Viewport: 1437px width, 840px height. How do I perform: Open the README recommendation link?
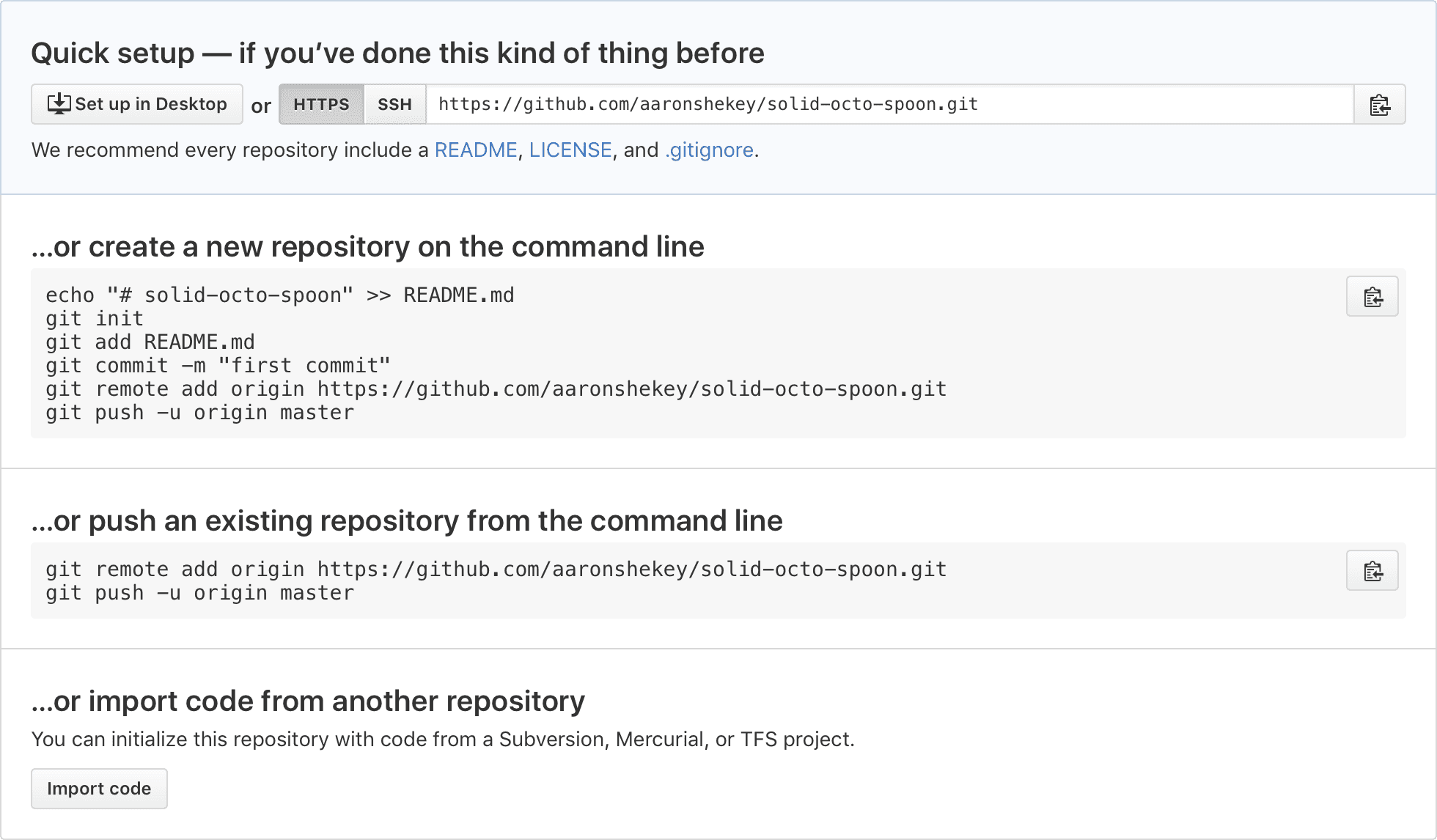(475, 150)
